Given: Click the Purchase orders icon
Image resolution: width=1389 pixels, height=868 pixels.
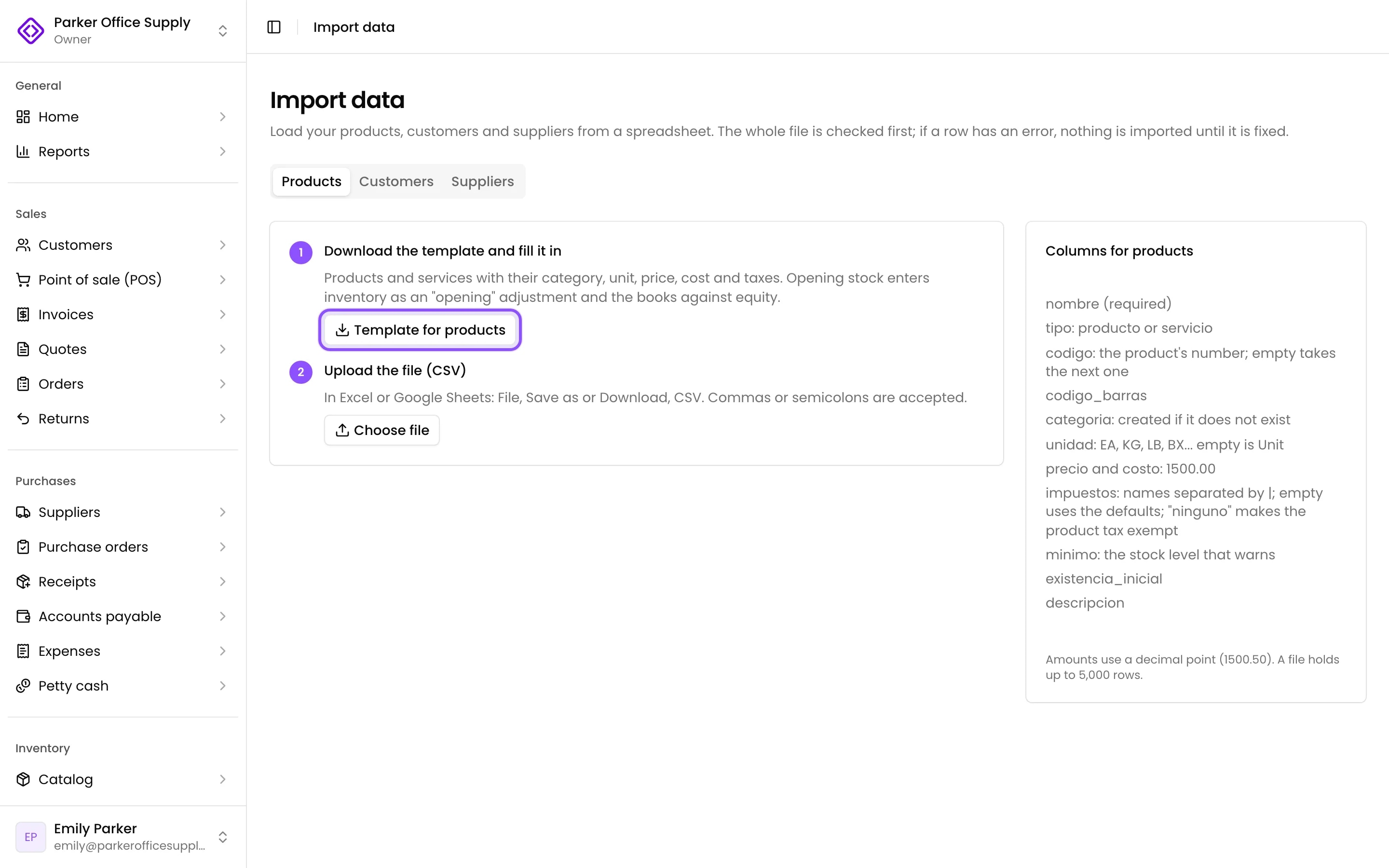Looking at the screenshot, I should point(23,547).
